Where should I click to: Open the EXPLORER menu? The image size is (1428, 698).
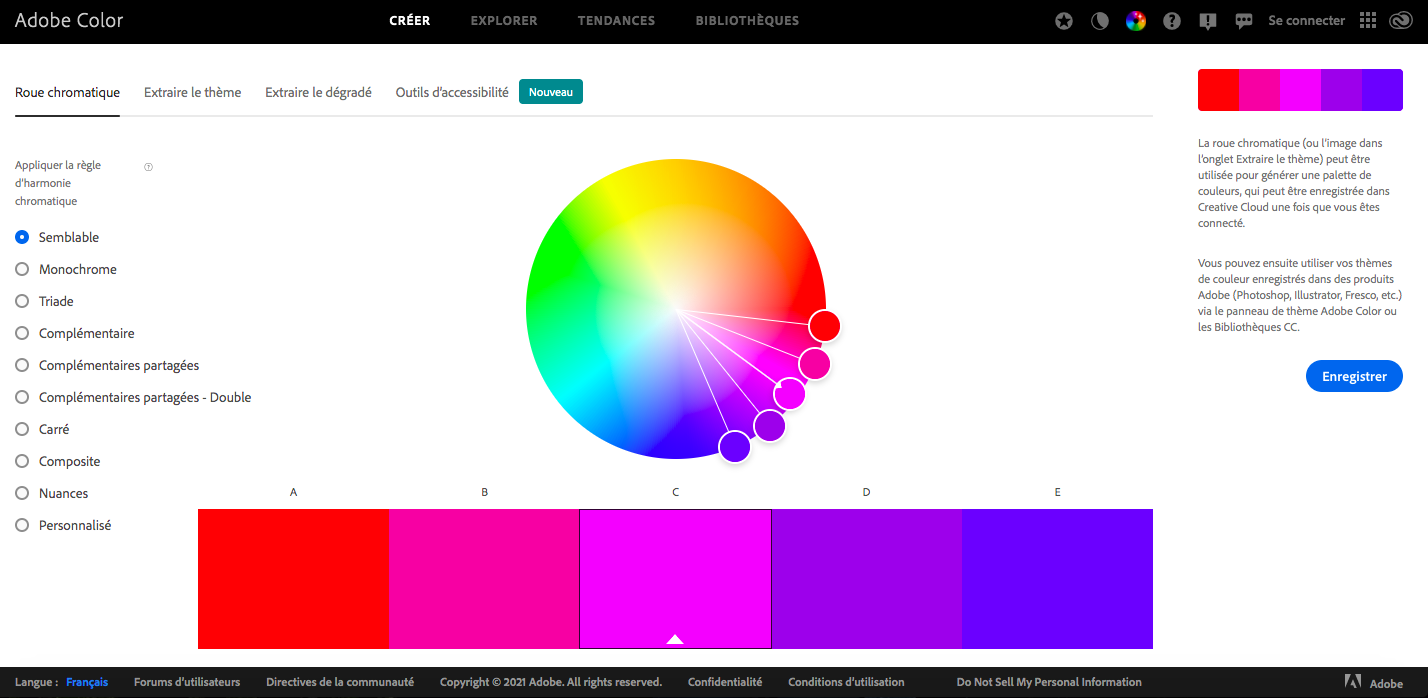pos(504,20)
